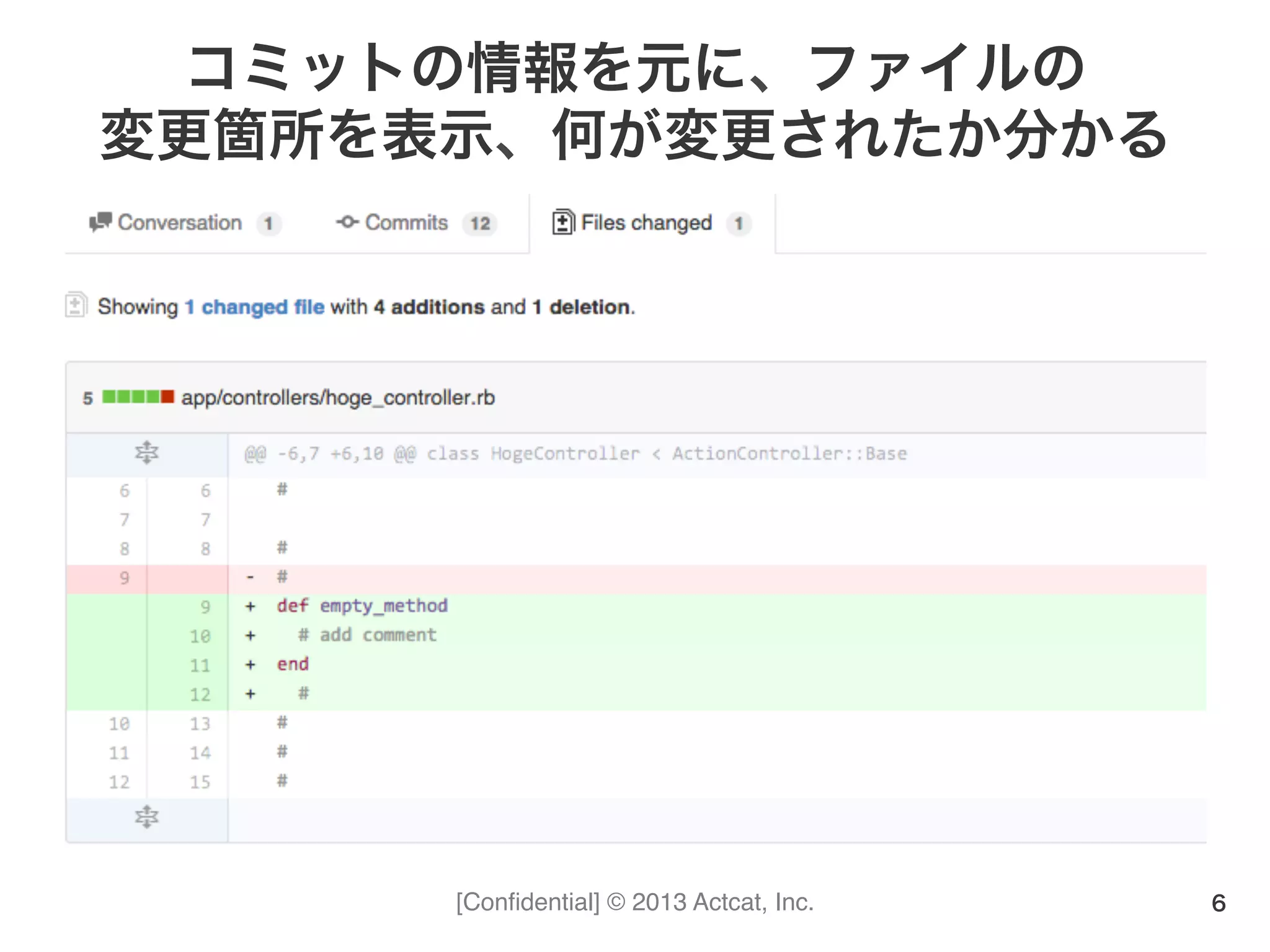Click the Conversation speech bubble icon

[100, 223]
